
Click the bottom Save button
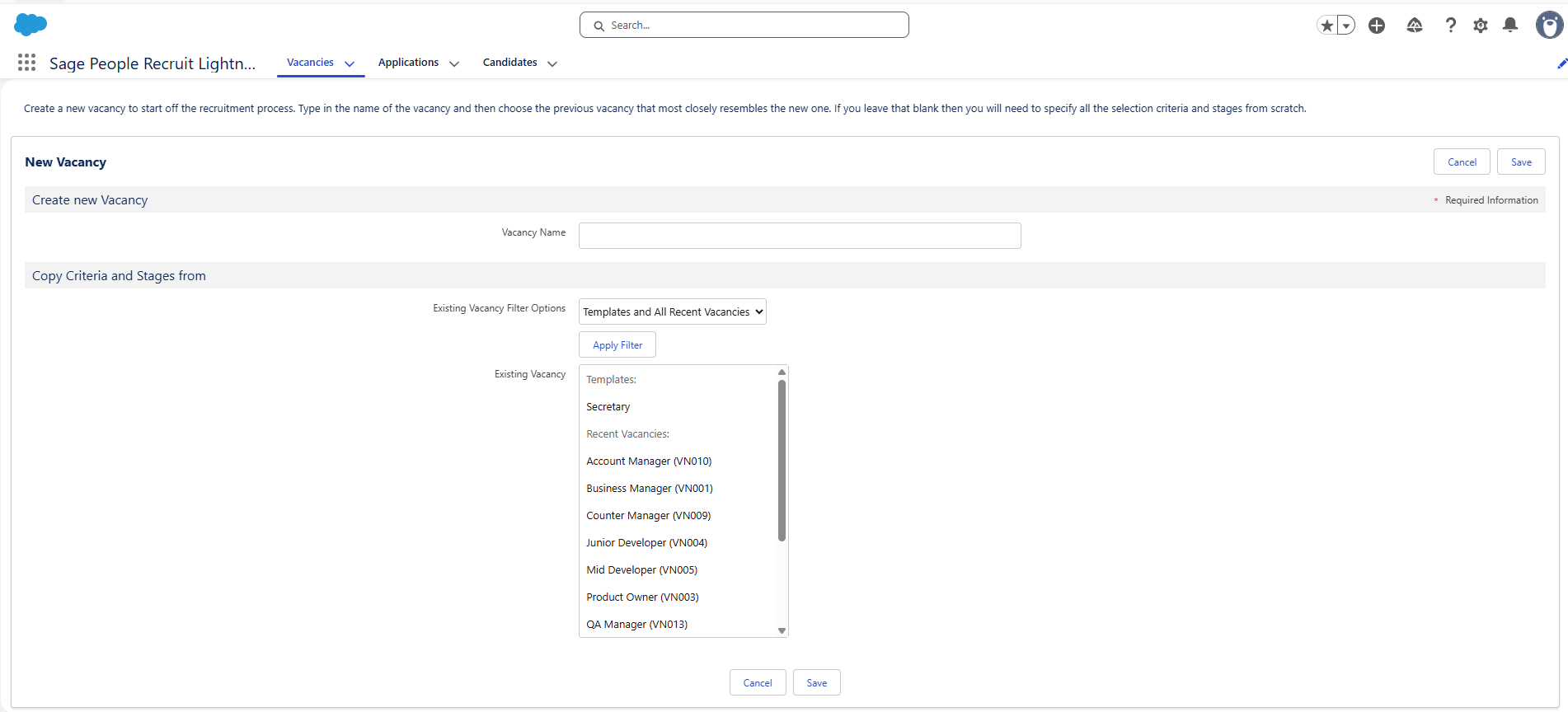click(x=816, y=683)
